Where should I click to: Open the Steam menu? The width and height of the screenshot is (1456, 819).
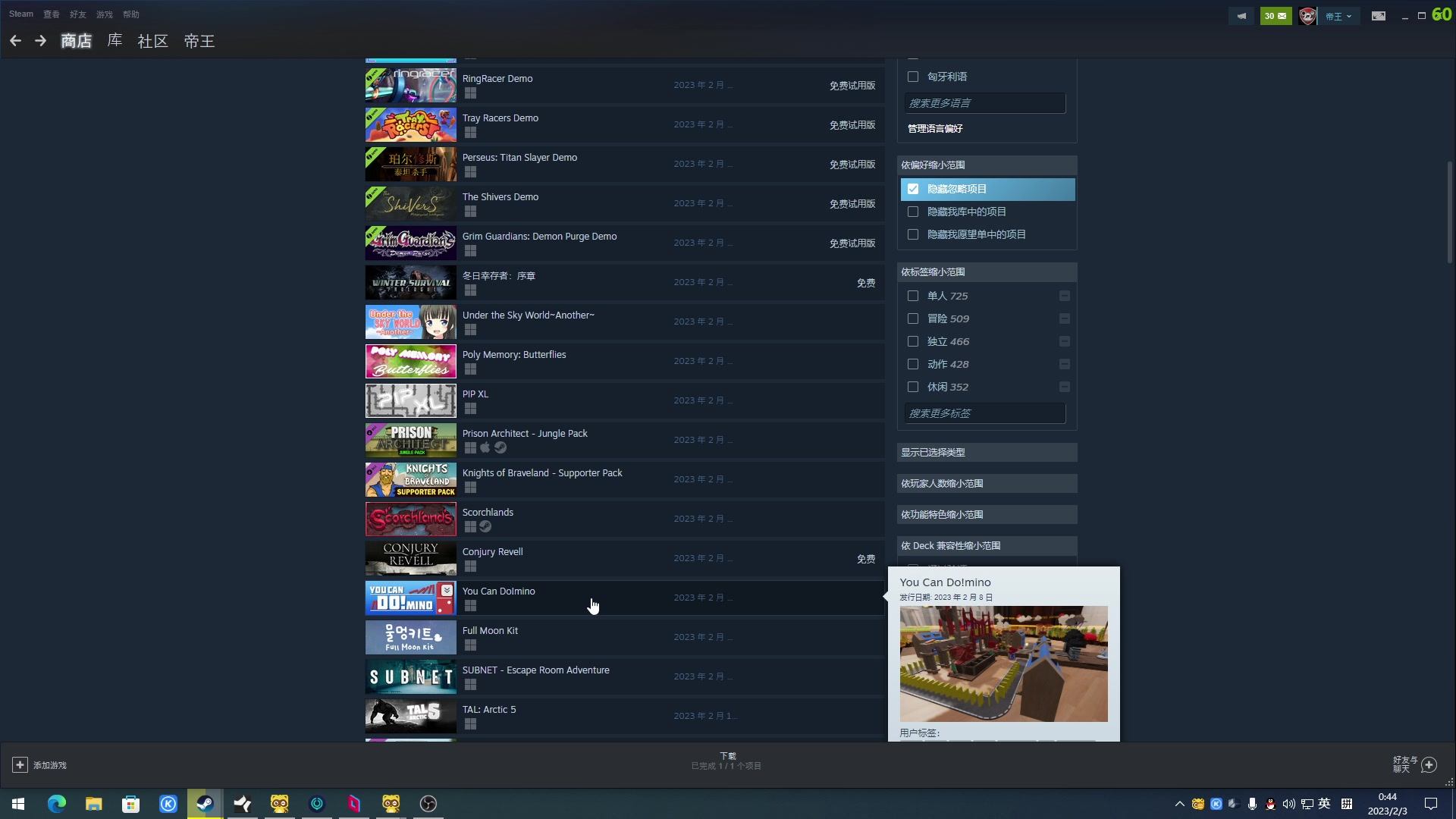21,14
